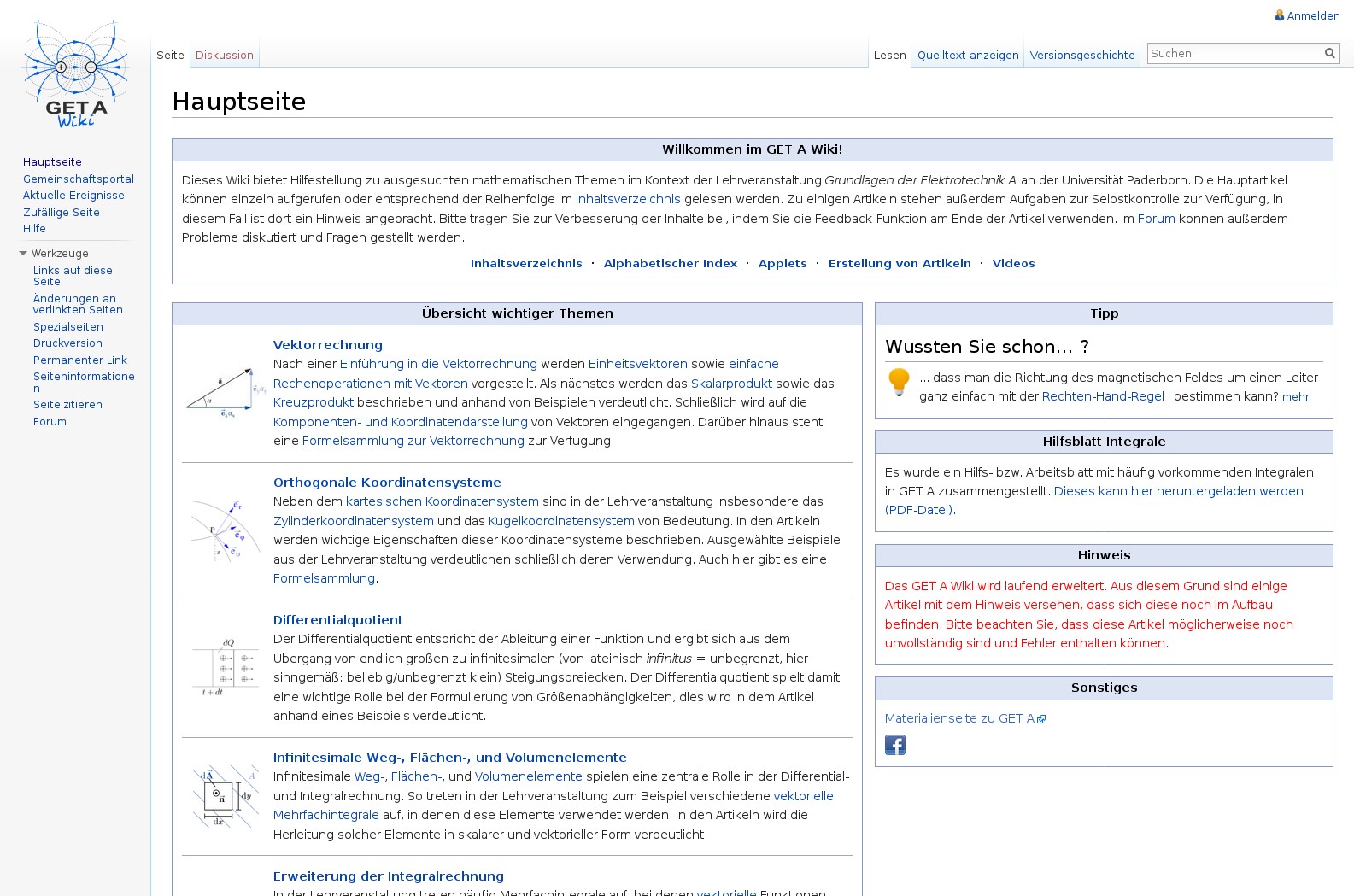Open the Vektorrechnung heading link
Screen dimensions: 1354x896
click(x=328, y=345)
